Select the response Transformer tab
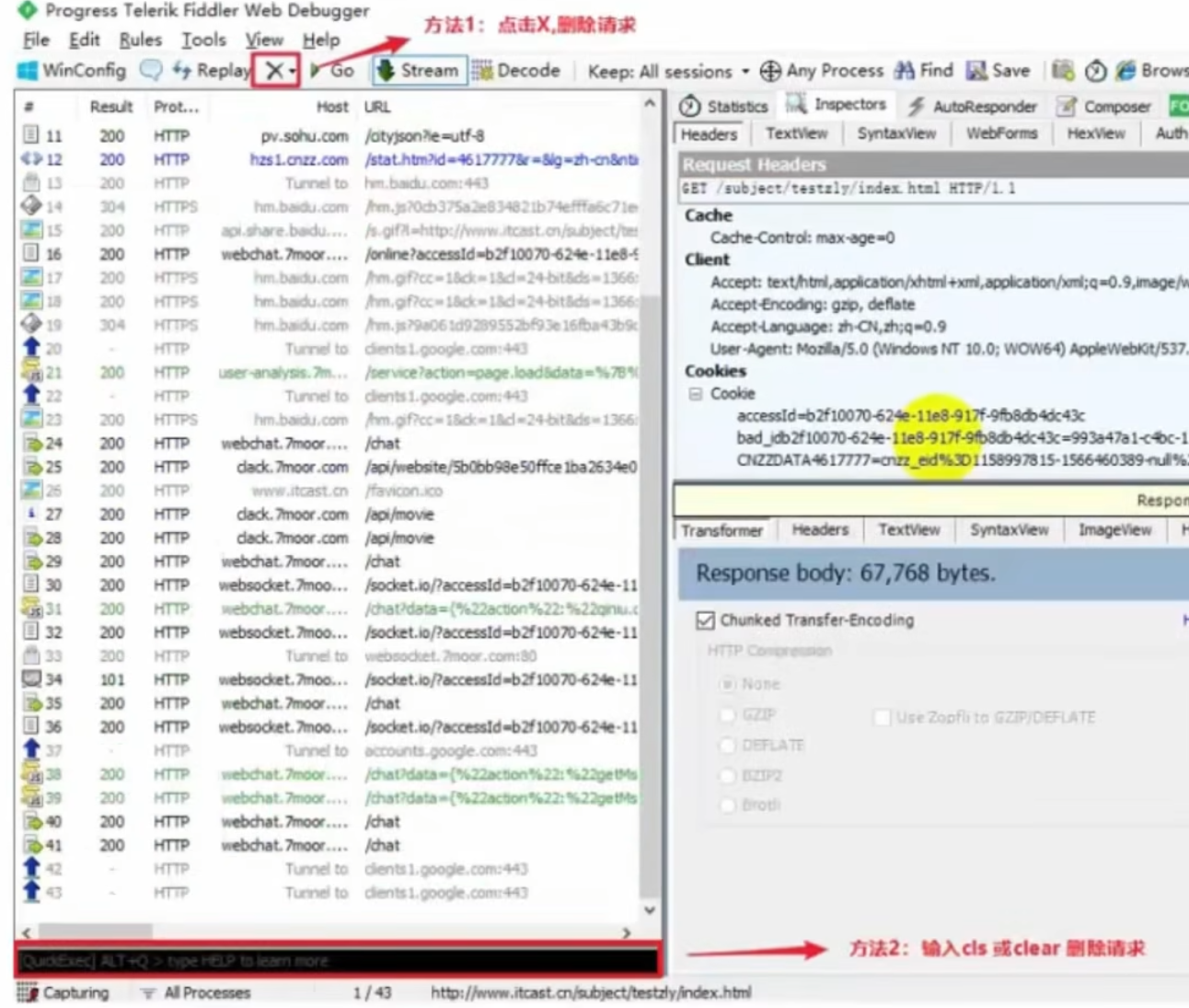1189x1008 pixels. [721, 530]
